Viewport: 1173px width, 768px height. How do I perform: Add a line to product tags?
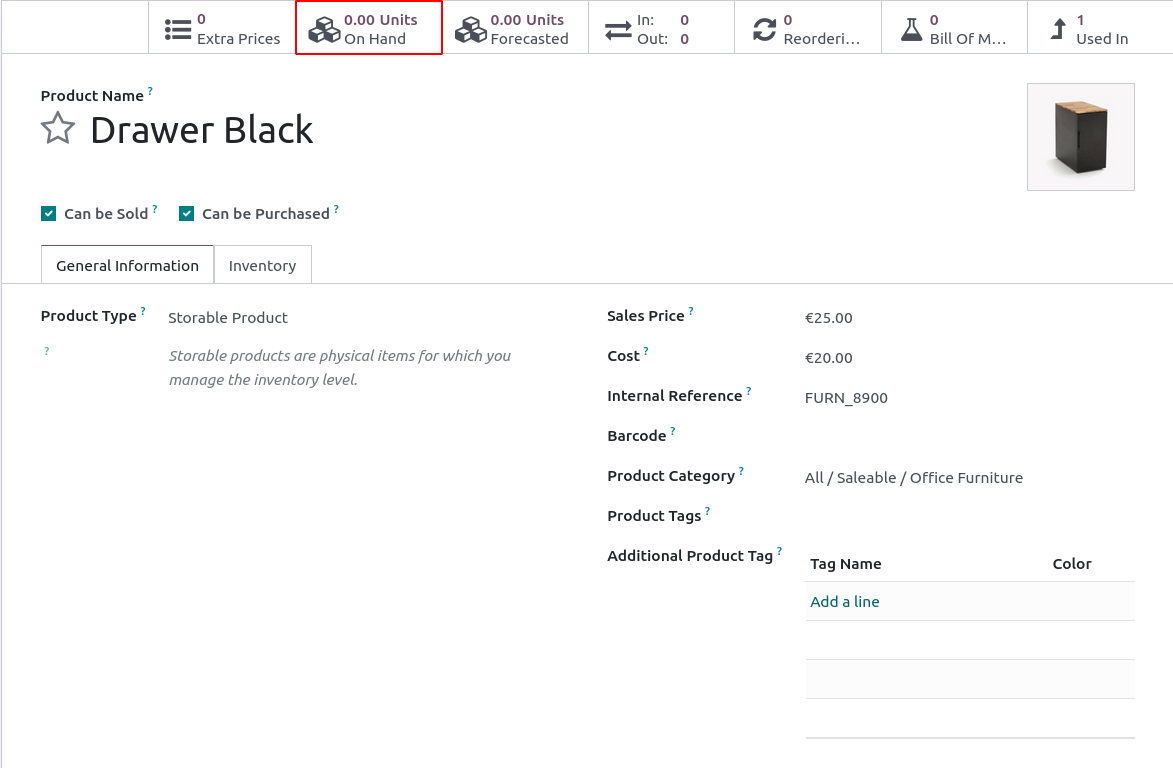click(845, 601)
